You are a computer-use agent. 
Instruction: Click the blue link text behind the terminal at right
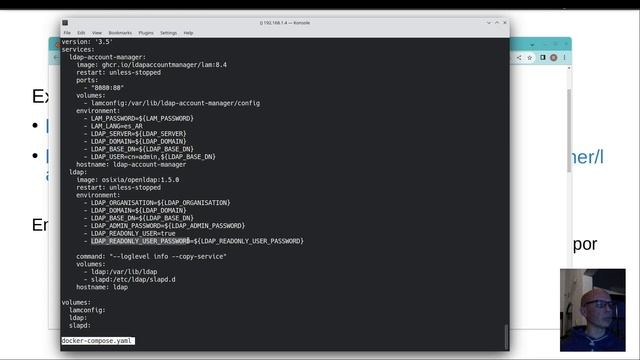[587, 158]
